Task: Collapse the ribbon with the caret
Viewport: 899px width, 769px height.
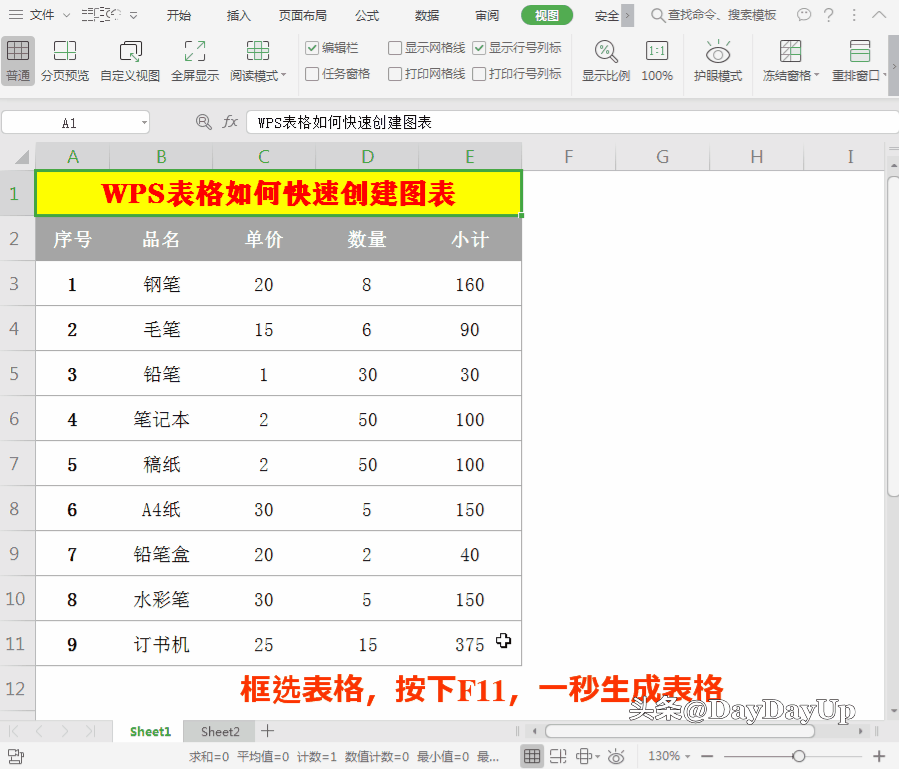Action: [x=879, y=15]
